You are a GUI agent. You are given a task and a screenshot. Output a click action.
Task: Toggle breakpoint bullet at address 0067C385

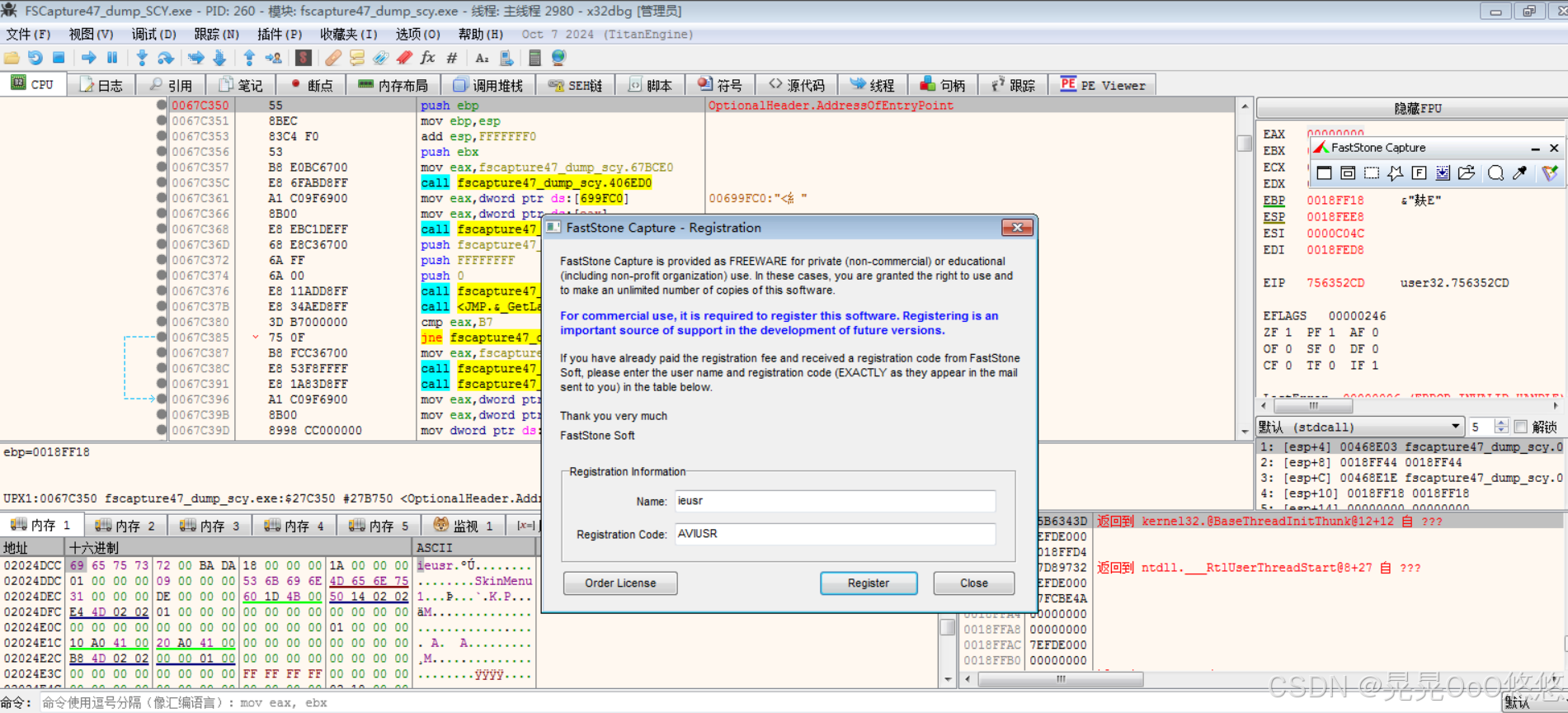click(x=162, y=338)
